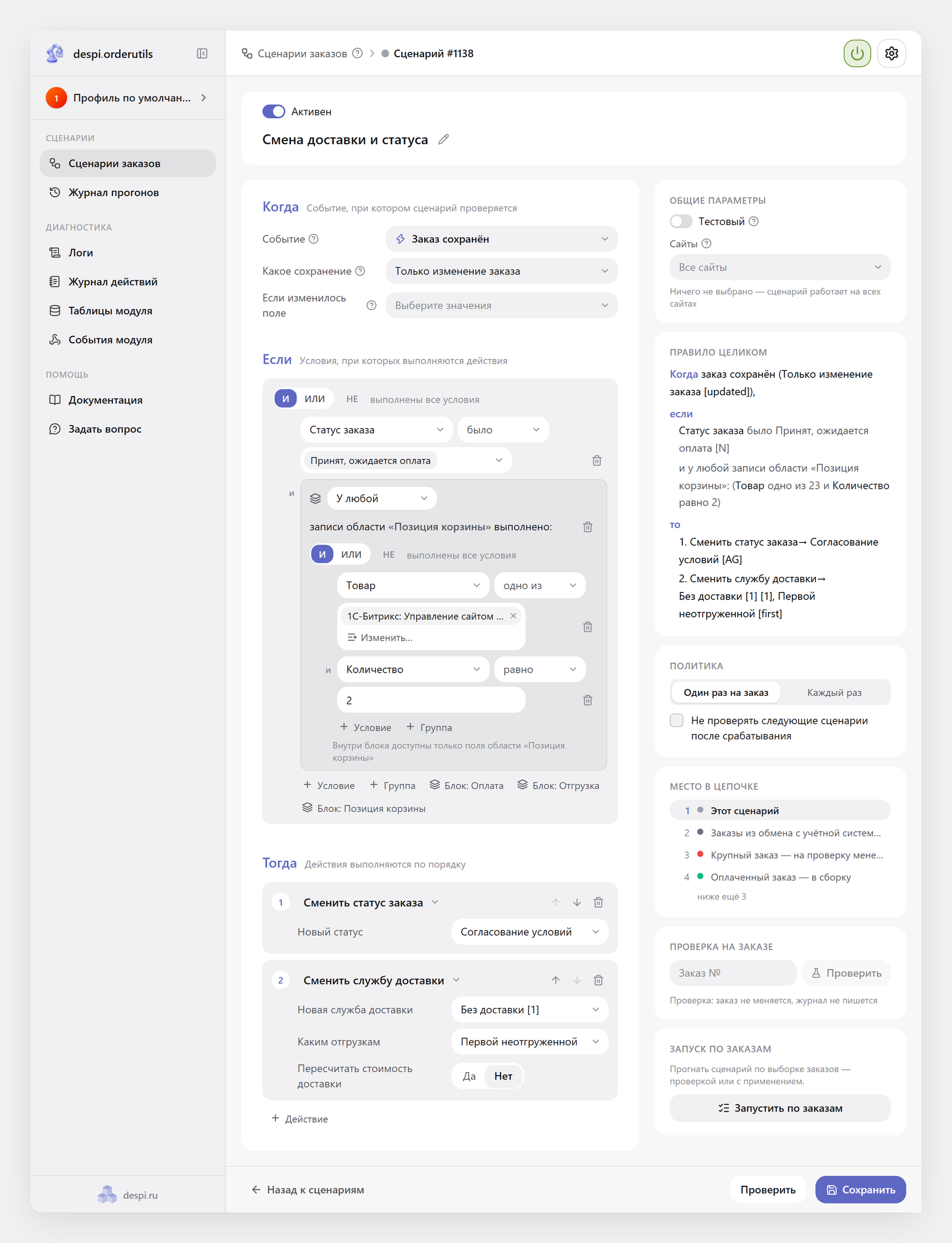Move Сменить статус заказа action down
This screenshot has height=1243, width=952.
(577, 902)
